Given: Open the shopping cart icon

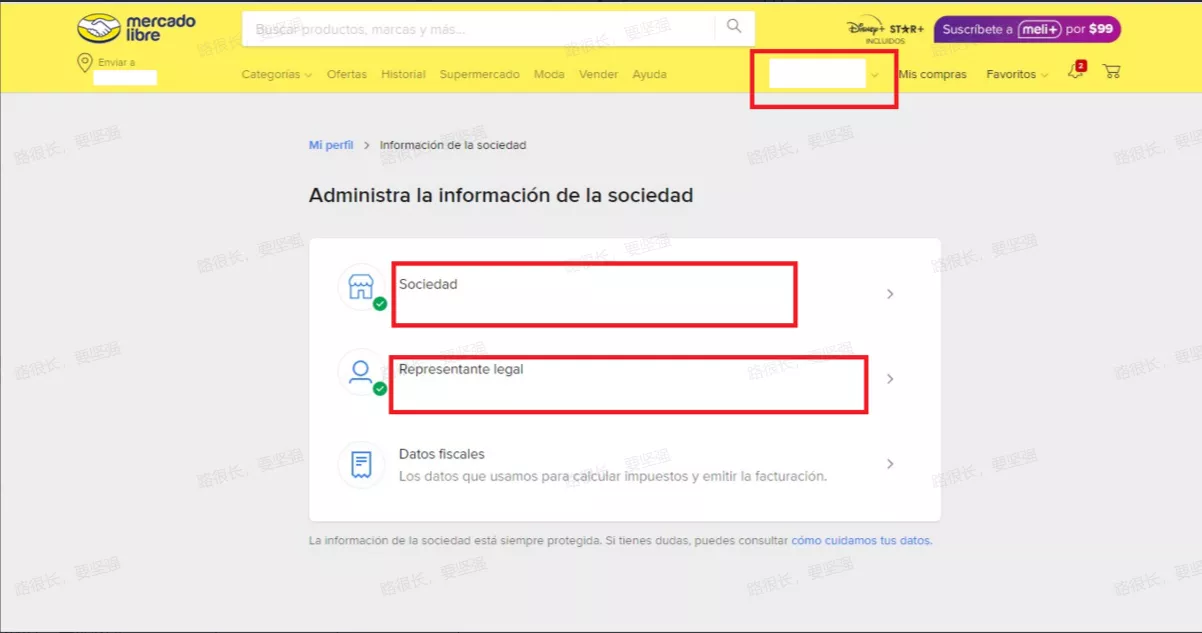Looking at the screenshot, I should 1111,72.
